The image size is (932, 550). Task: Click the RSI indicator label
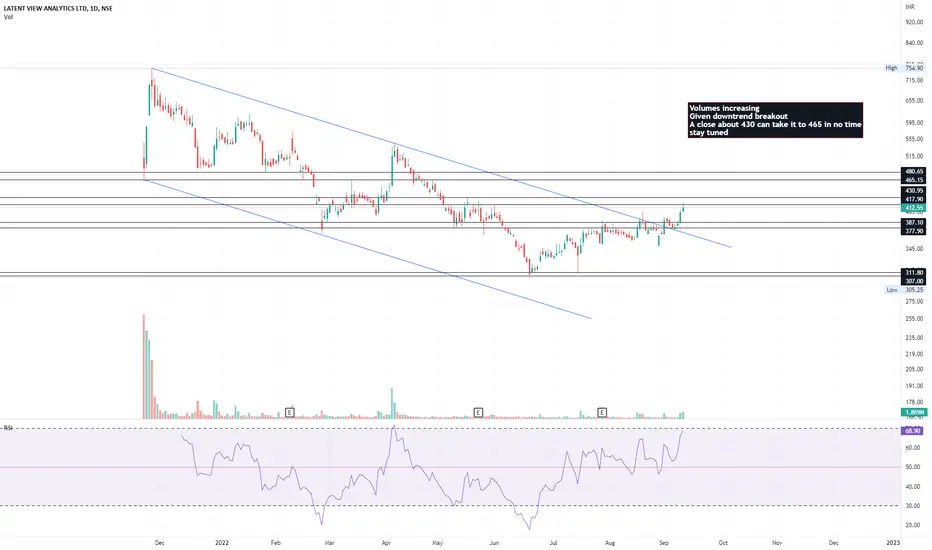click(x=8, y=428)
